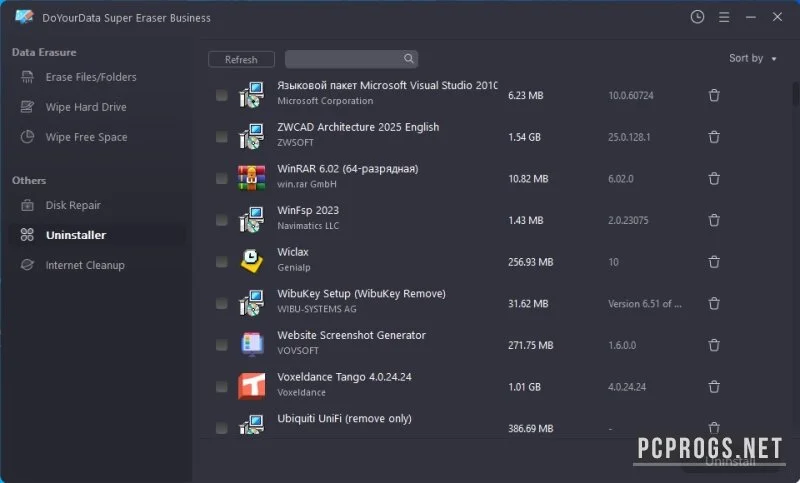Click version text 4.0.24.24 in version column
The height and width of the screenshot is (483, 800).
coord(627,387)
